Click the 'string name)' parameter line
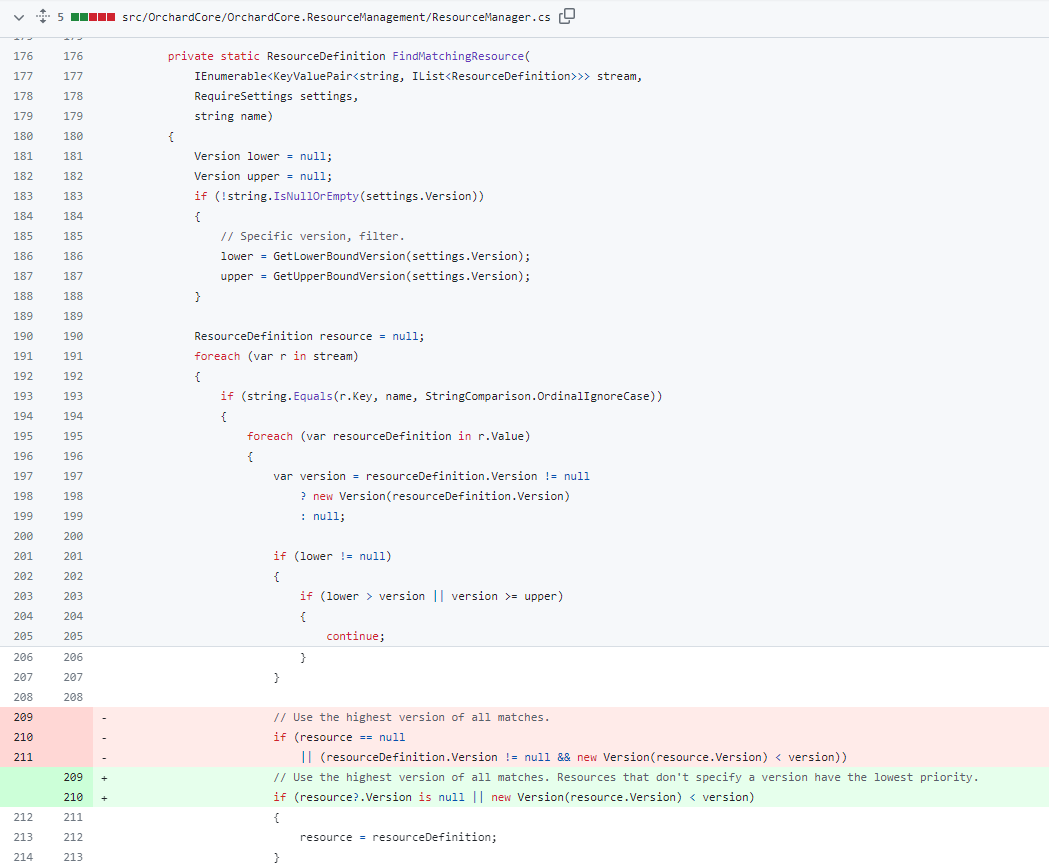Image resolution: width=1049 pixels, height=867 pixels. pyautogui.click(x=233, y=116)
